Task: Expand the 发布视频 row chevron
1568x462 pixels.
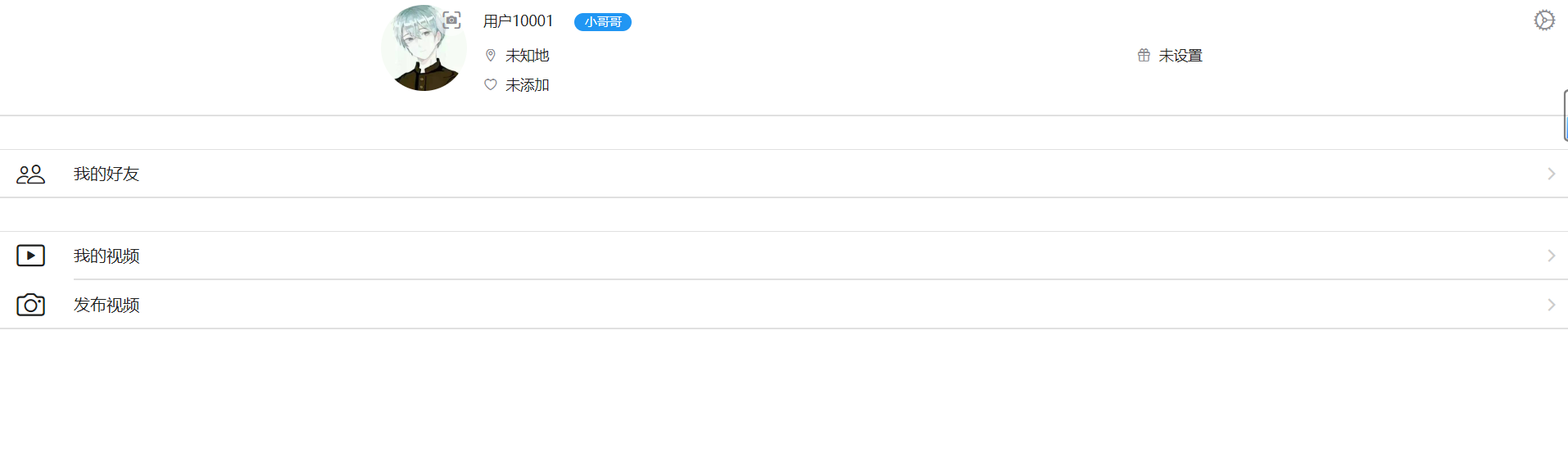Action: pos(1551,305)
